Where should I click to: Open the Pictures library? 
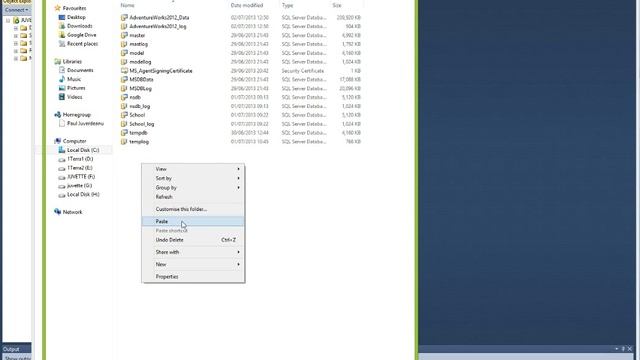(76, 88)
